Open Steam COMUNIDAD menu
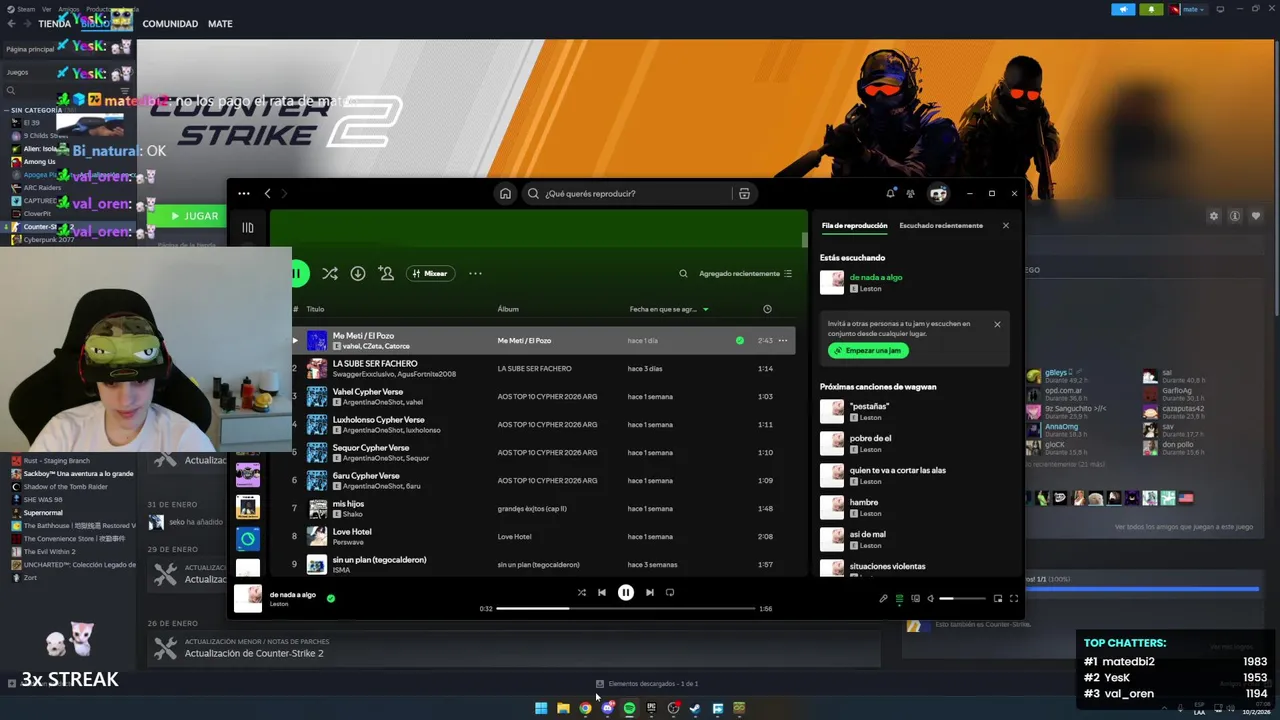 click(170, 24)
